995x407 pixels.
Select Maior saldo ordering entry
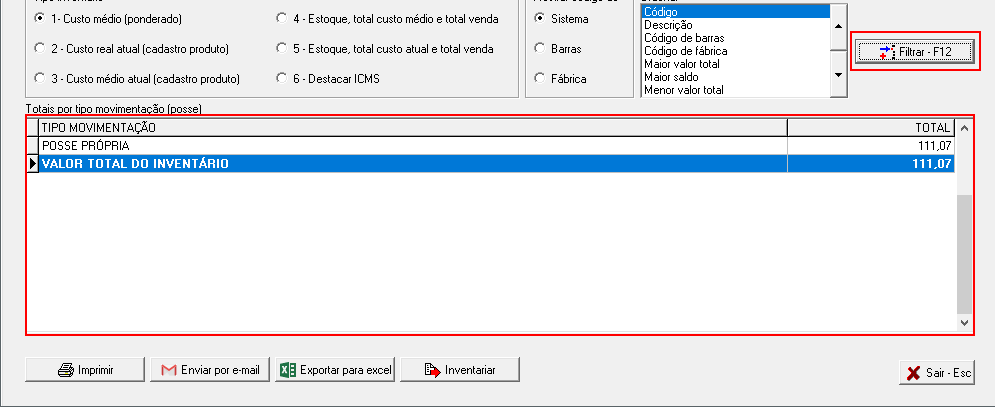[735, 77]
